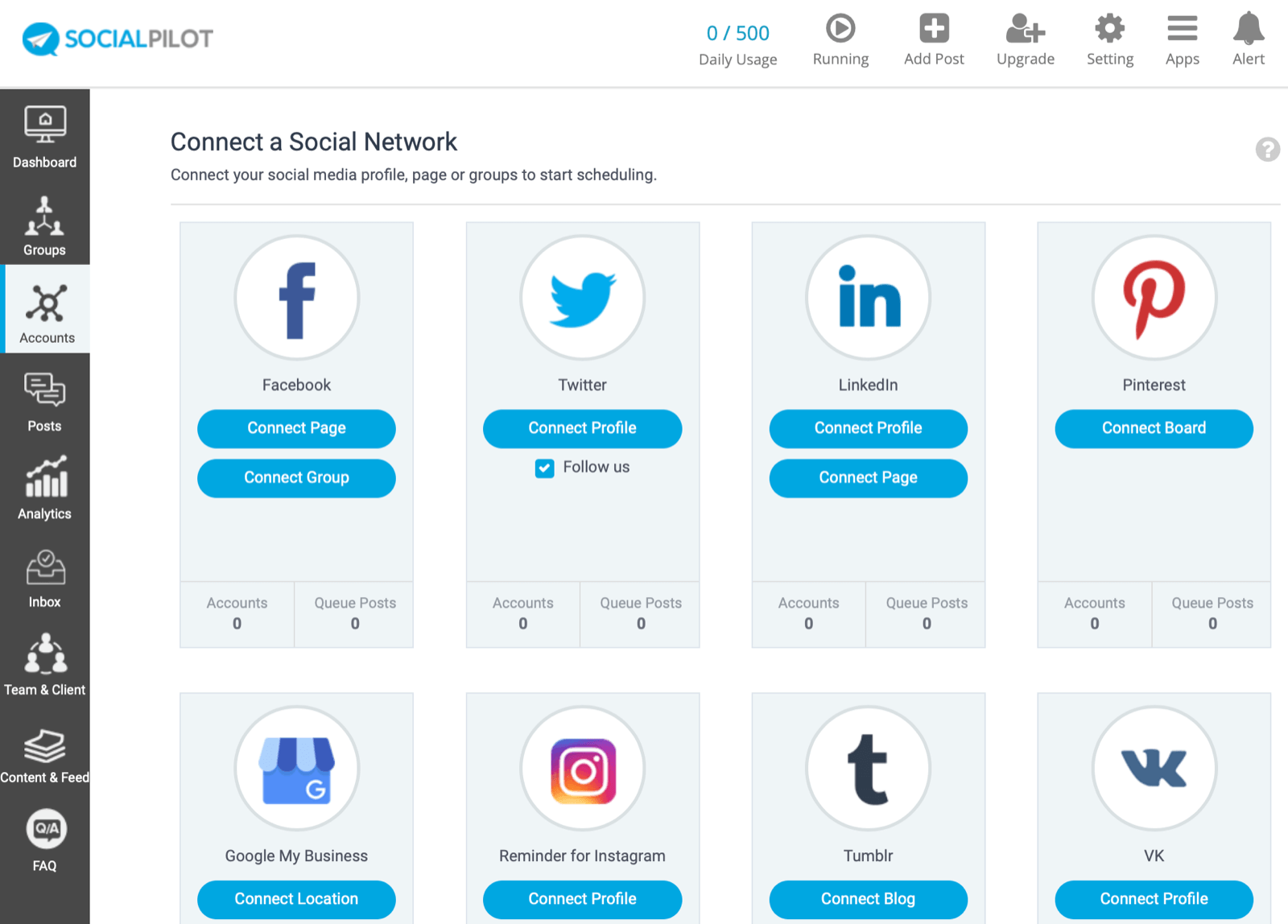Open the Alert bell notifications
The width and height of the screenshot is (1288, 924).
point(1248,29)
